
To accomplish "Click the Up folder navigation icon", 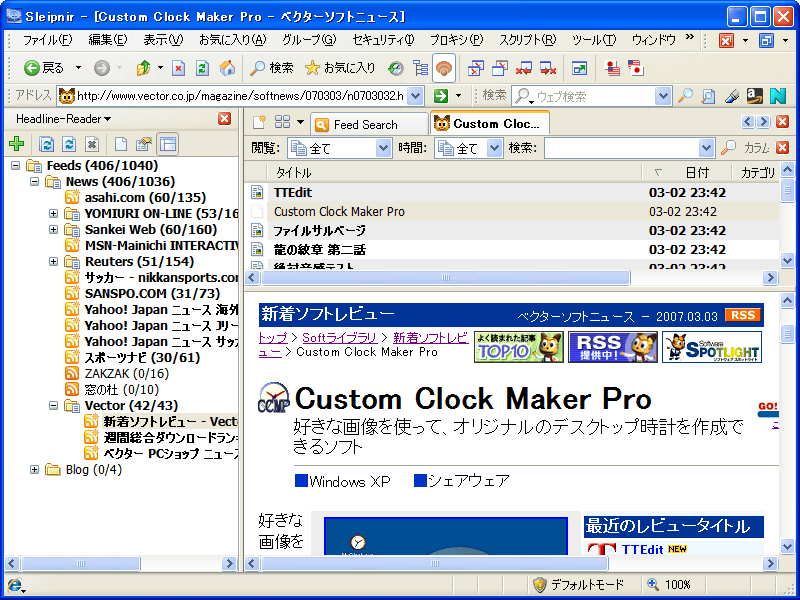I will [x=143, y=68].
